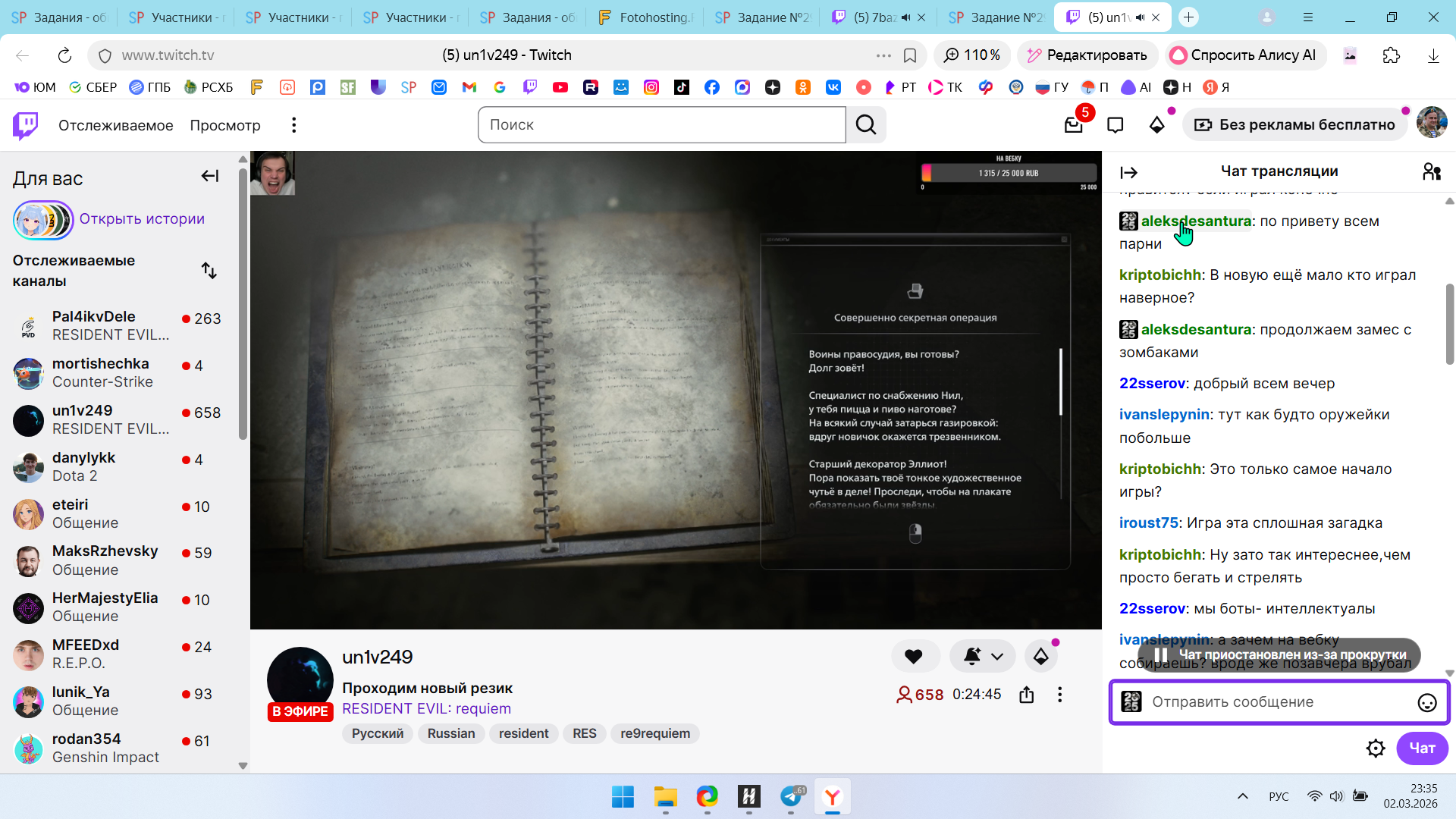This screenshot has height=819, width=1456.
Task: Open the whispers speech-bubble icon
Action: click(1115, 125)
